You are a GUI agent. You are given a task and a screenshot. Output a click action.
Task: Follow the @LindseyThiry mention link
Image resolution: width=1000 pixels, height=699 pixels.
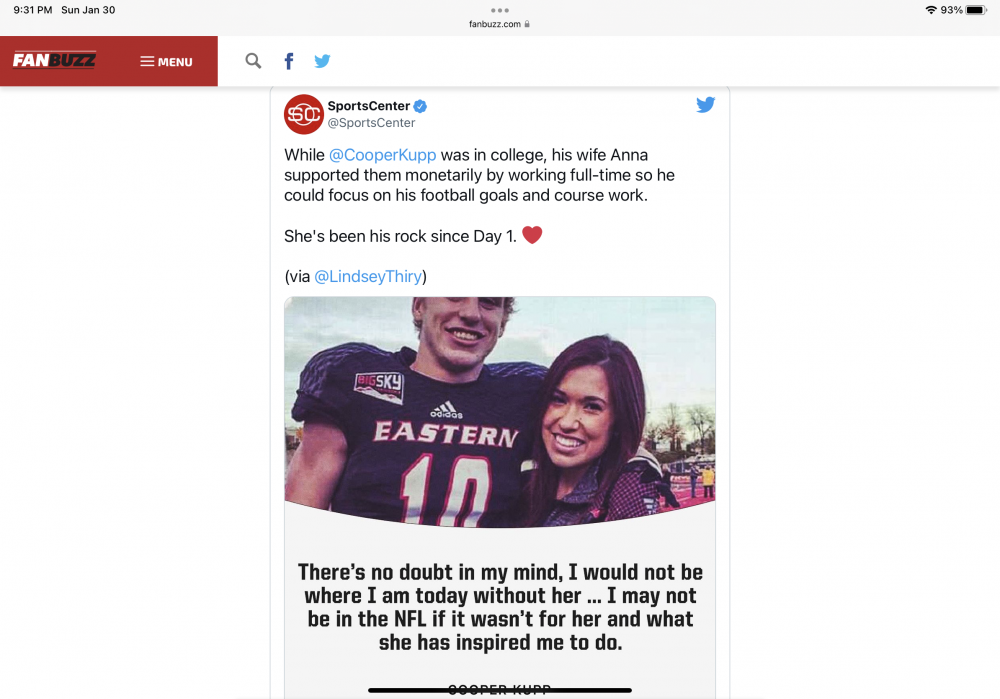[x=368, y=276]
